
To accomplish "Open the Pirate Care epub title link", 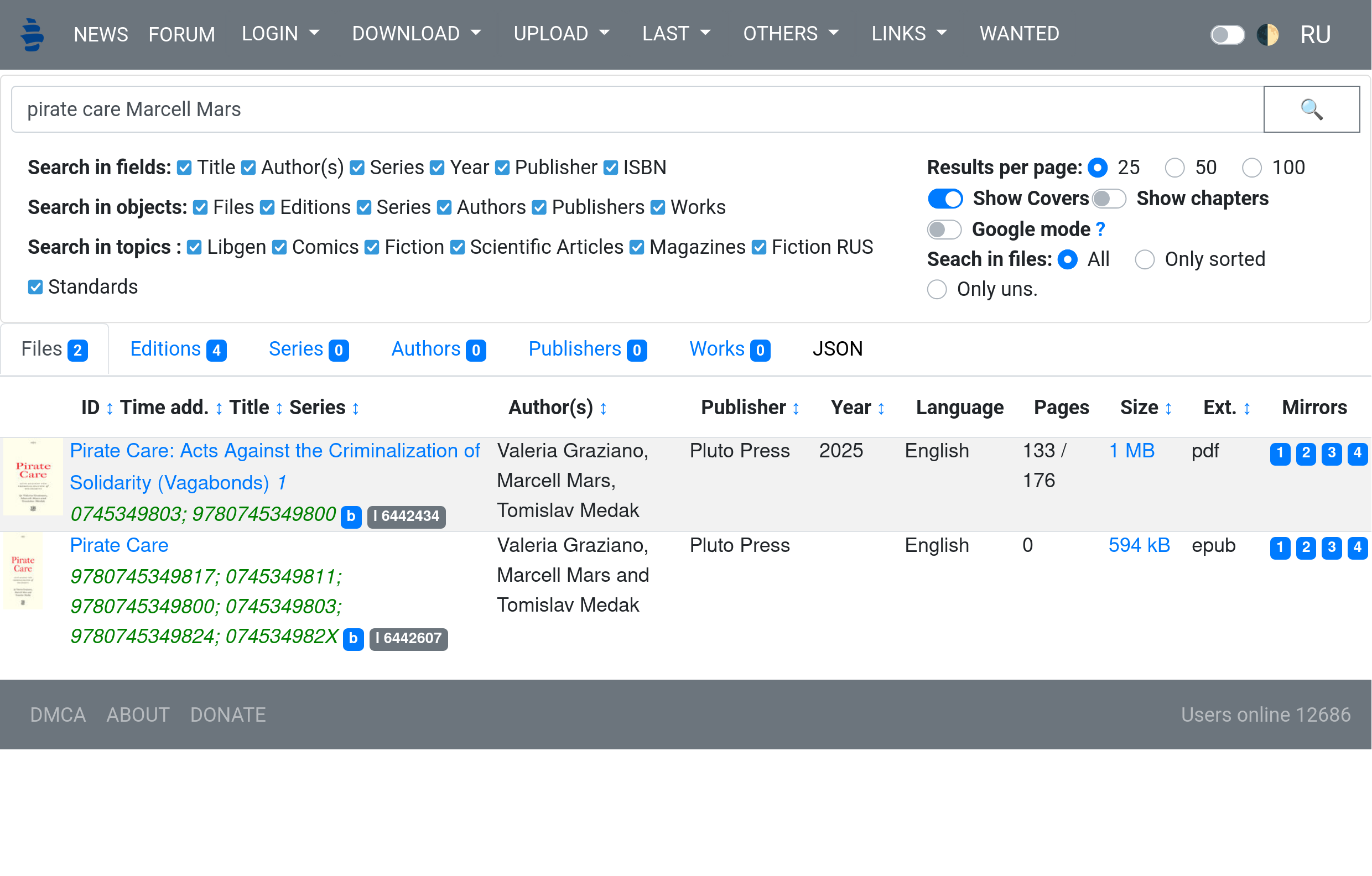I will pyautogui.click(x=118, y=545).
